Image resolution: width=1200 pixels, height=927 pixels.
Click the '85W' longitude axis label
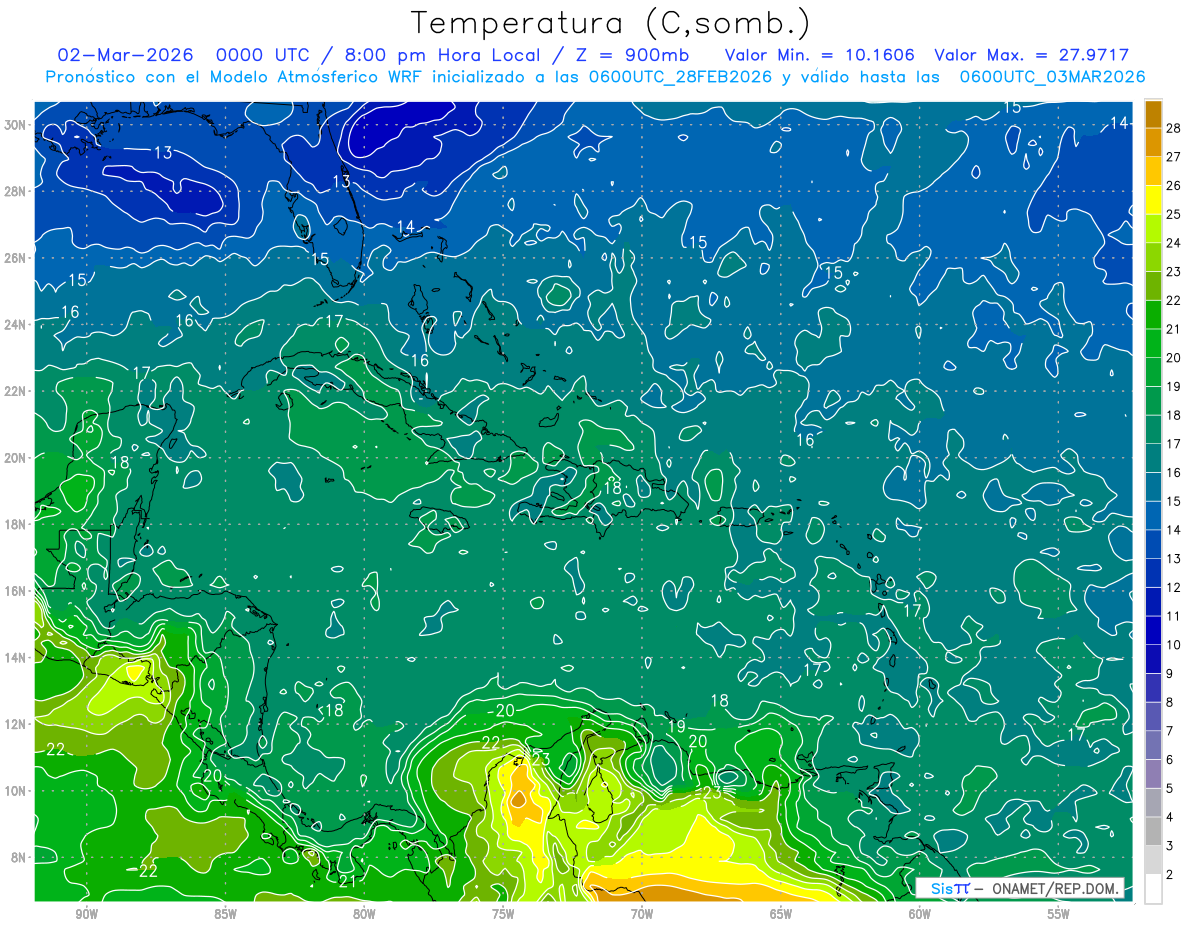(x=225, y=913)
